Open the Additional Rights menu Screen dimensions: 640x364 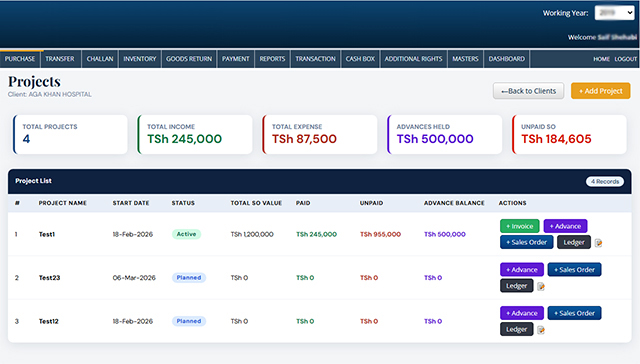click(x=413, y=59)
